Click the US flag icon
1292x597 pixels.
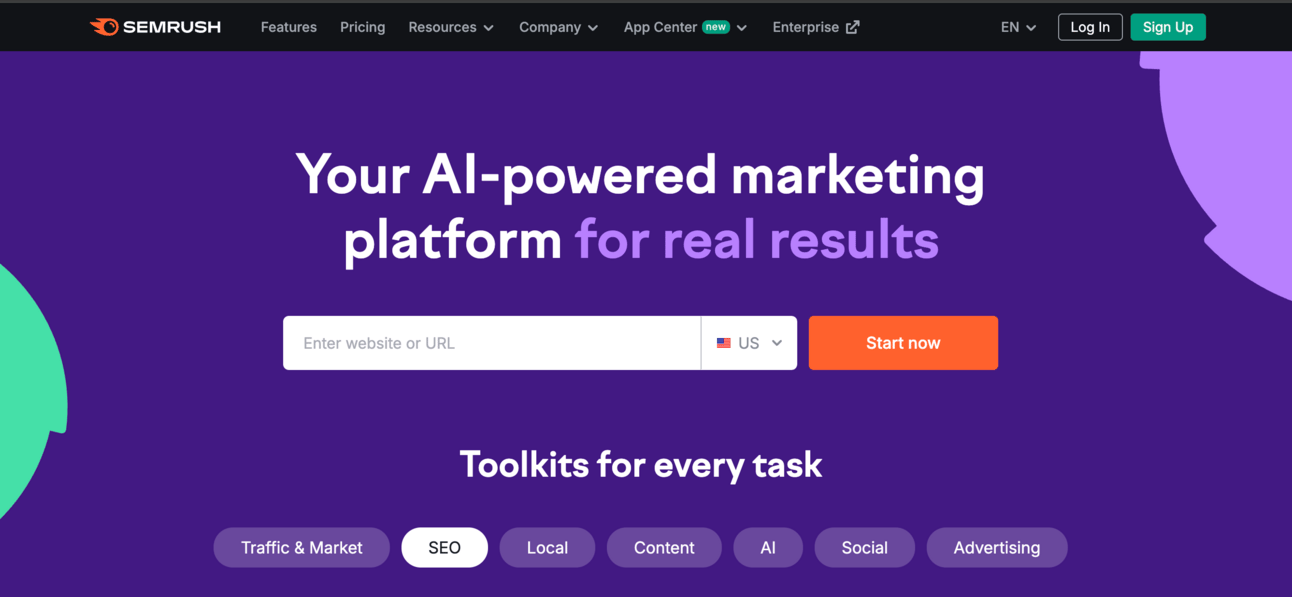click(x=723, y=343)
